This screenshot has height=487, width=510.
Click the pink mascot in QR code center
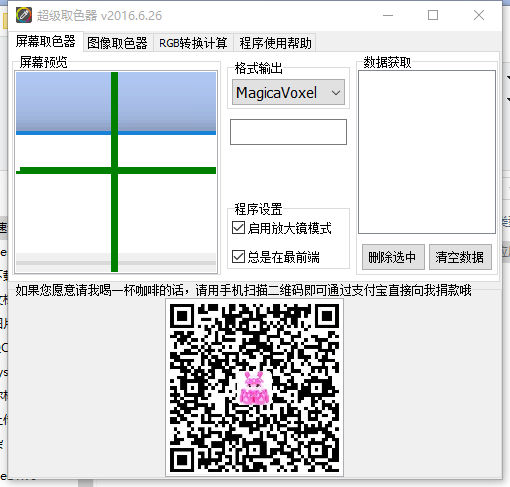click(254, 388)
